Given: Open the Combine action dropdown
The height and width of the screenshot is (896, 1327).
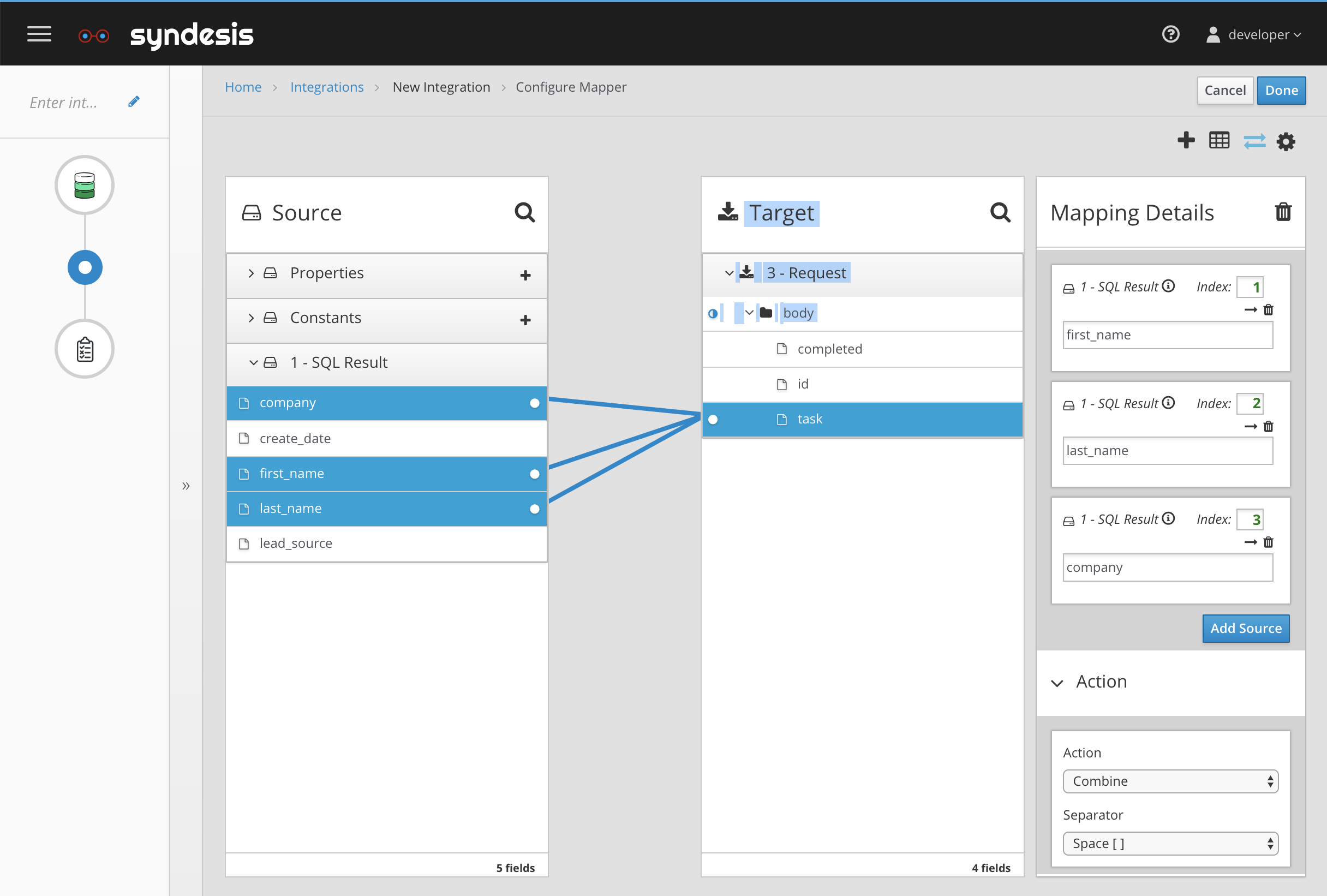Looking at the screenshot, I should (1170, 781).
